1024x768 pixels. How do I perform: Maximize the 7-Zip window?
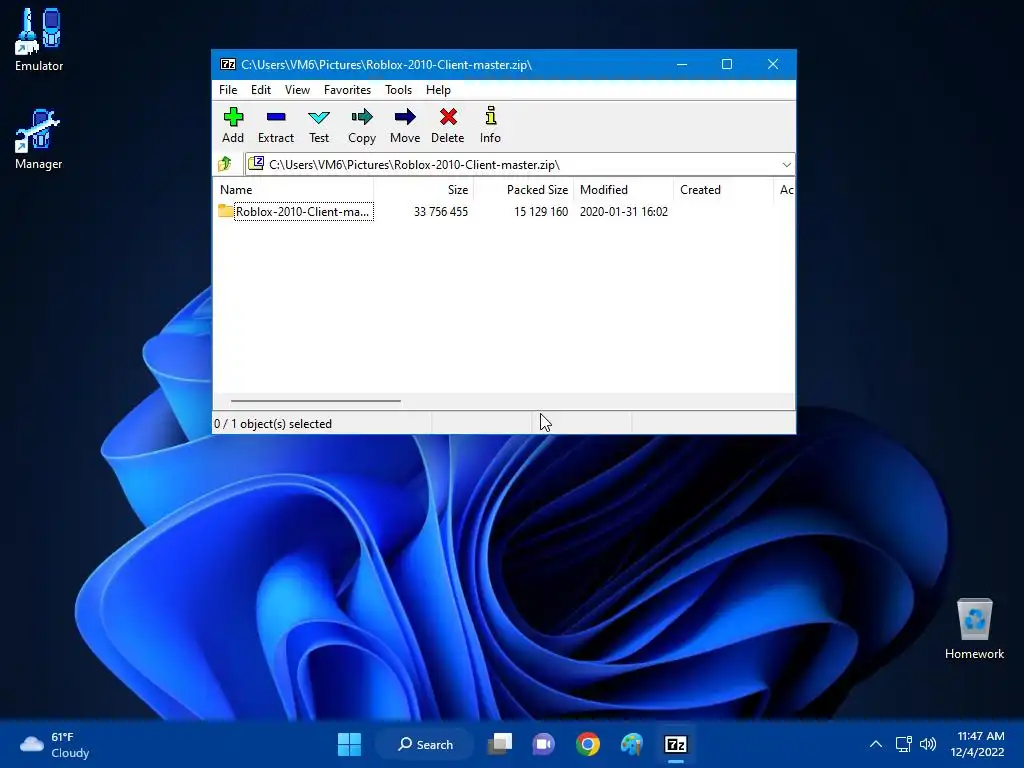tap(727, 64)
